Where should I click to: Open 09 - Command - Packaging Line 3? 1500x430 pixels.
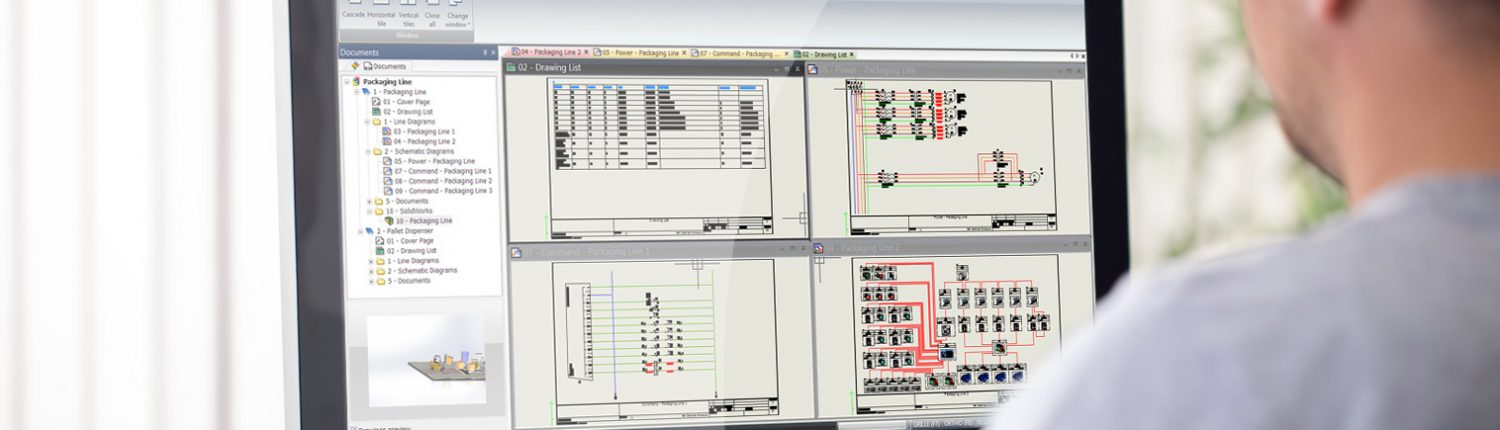436,191
